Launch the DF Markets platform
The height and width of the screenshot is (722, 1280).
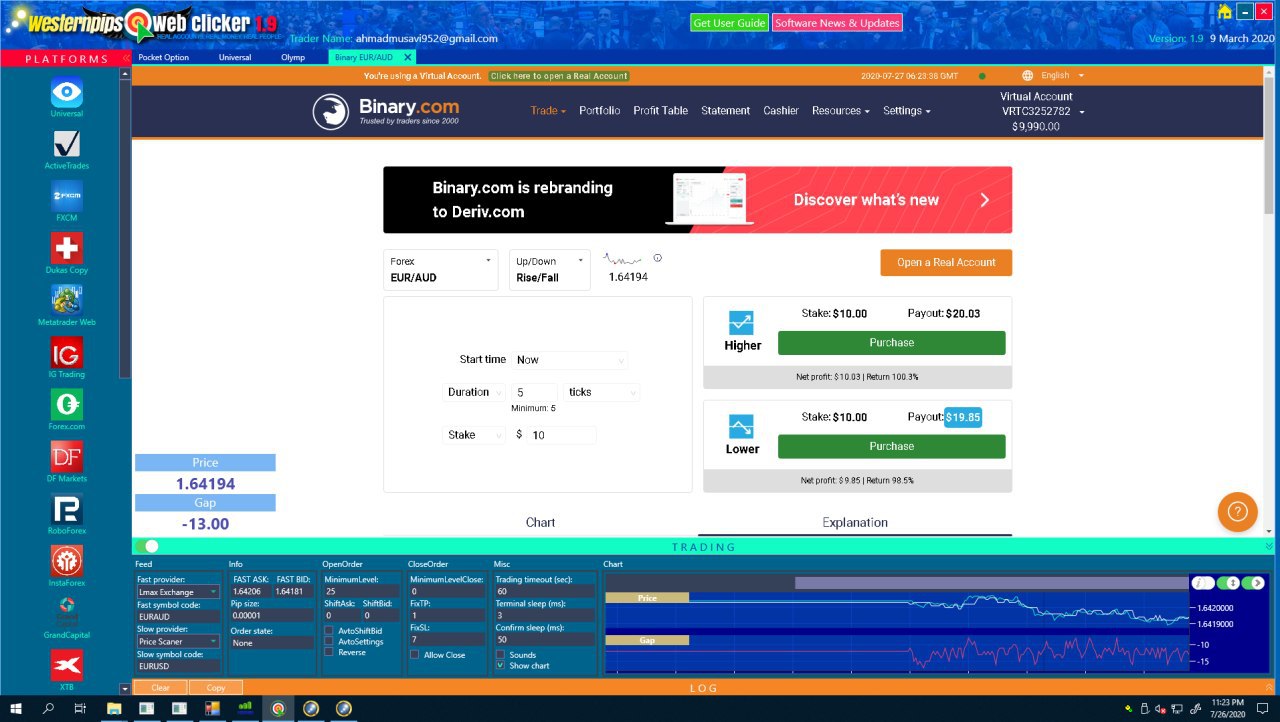(x=67, y=457)
